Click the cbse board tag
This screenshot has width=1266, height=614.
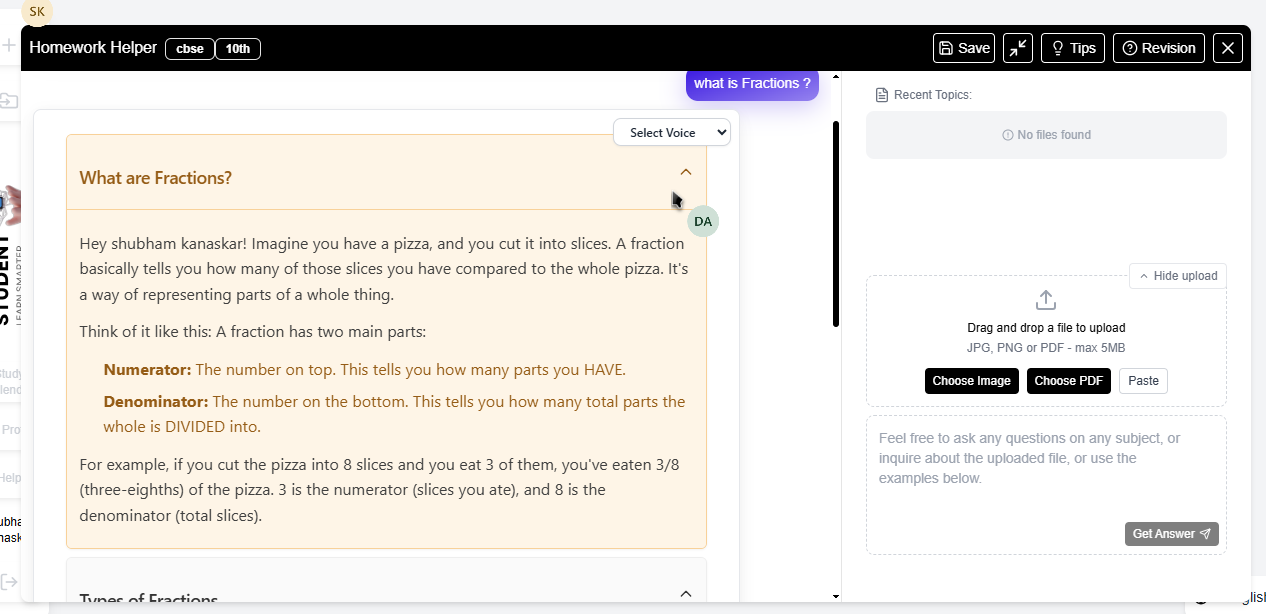tap(189, 48)
